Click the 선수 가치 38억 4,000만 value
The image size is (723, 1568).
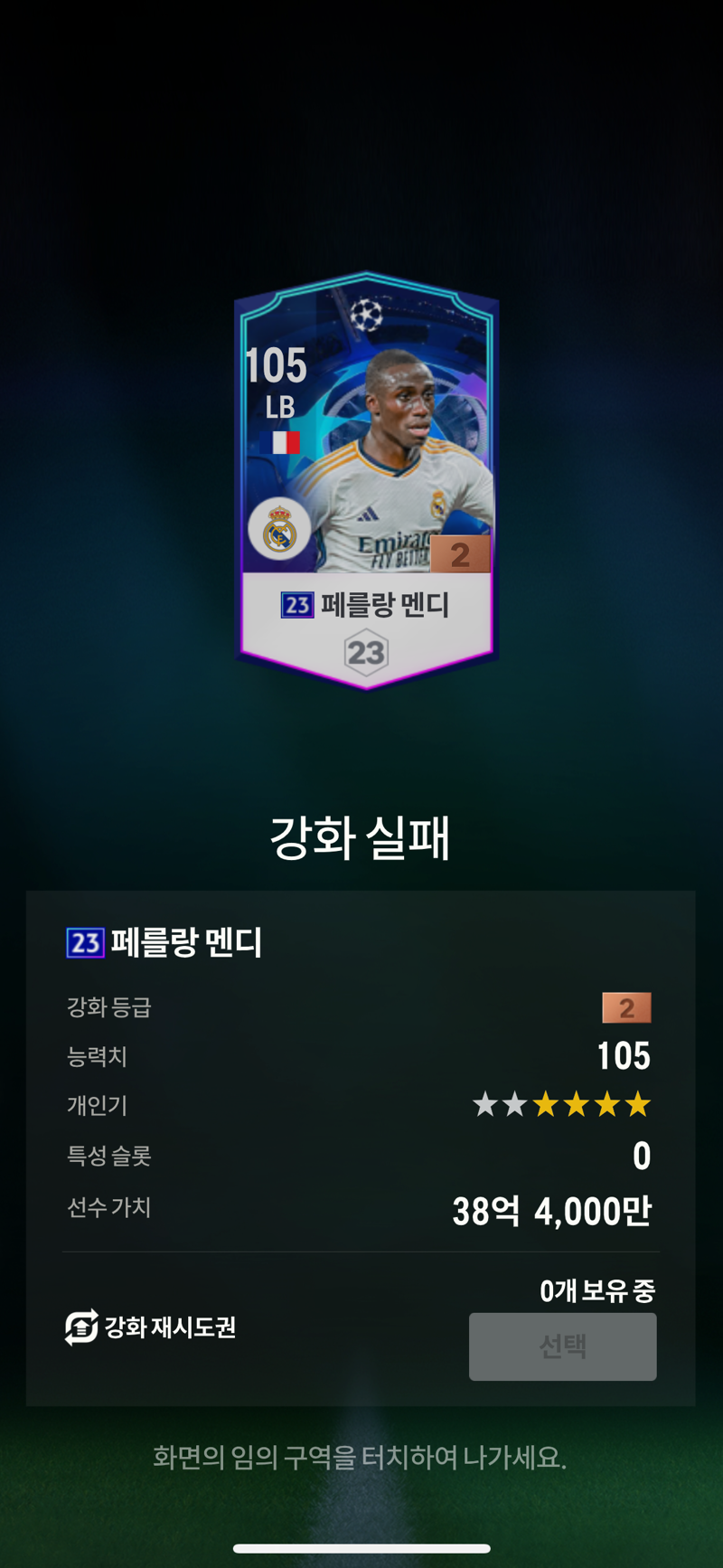(551, 1211)
